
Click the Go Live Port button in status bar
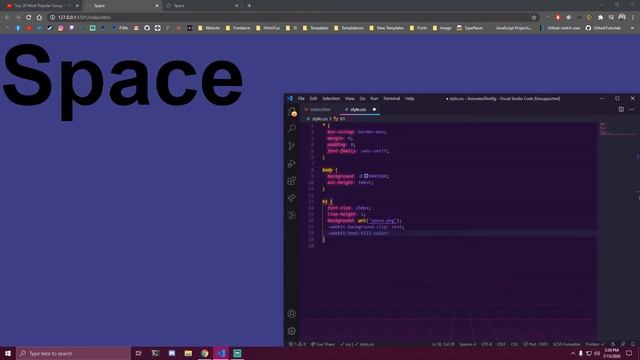pyautogui.click(x=536, y=344)
